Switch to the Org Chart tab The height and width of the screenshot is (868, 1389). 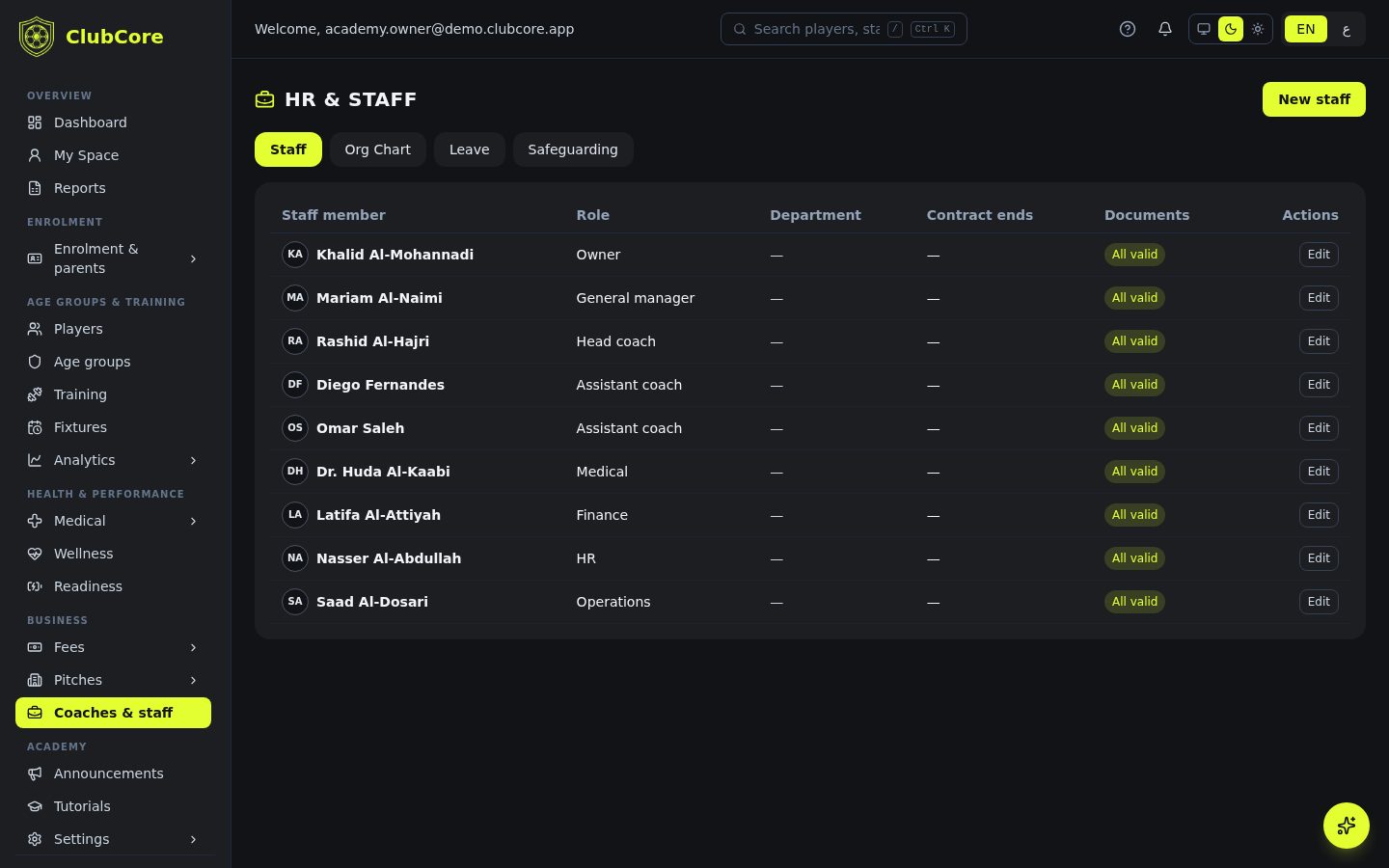[378, 149]
